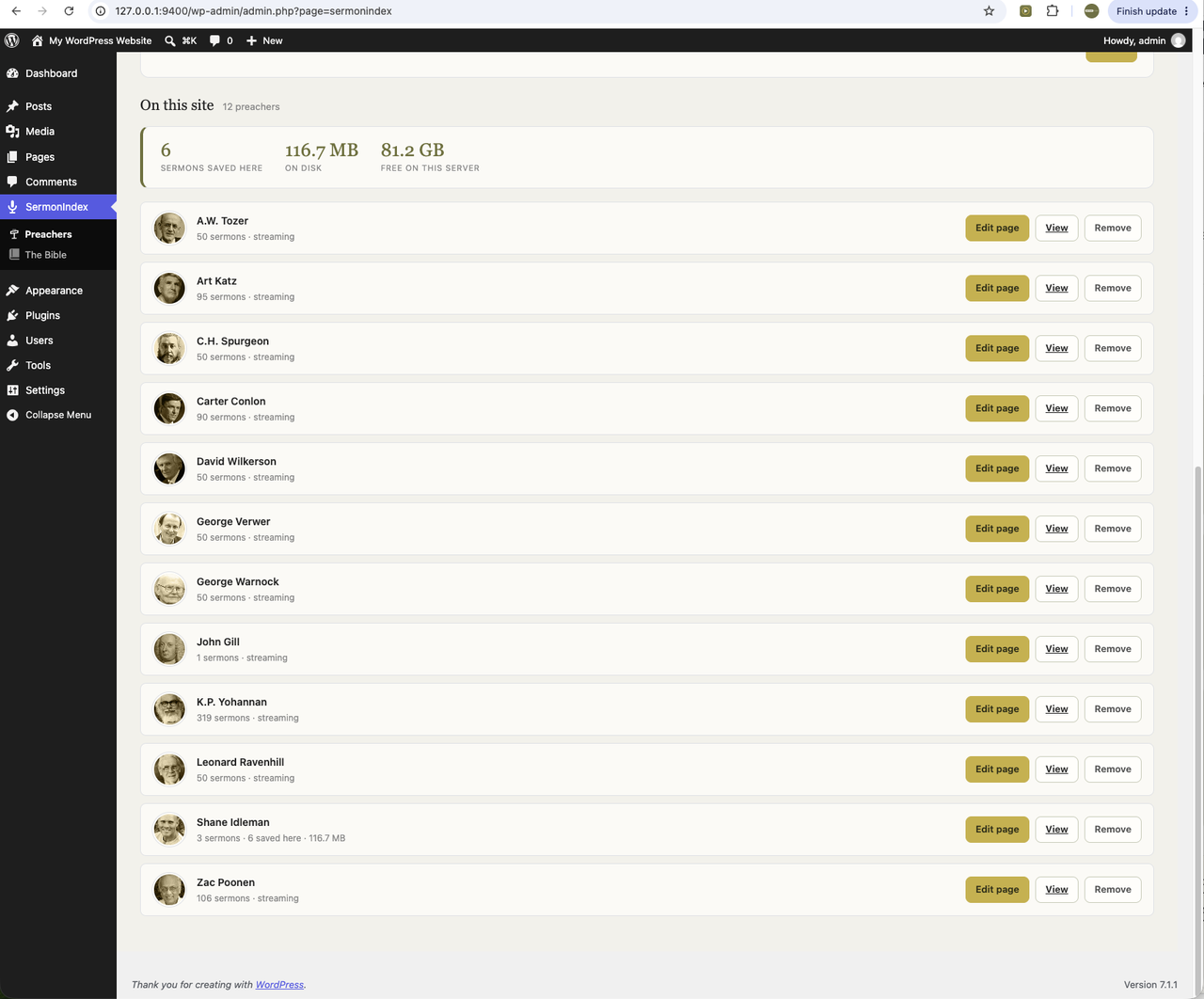Viewport: 1204px width, 999px height.
Task: Click Edit page for A.W. Tozer
Action: (x=997, y=228)
